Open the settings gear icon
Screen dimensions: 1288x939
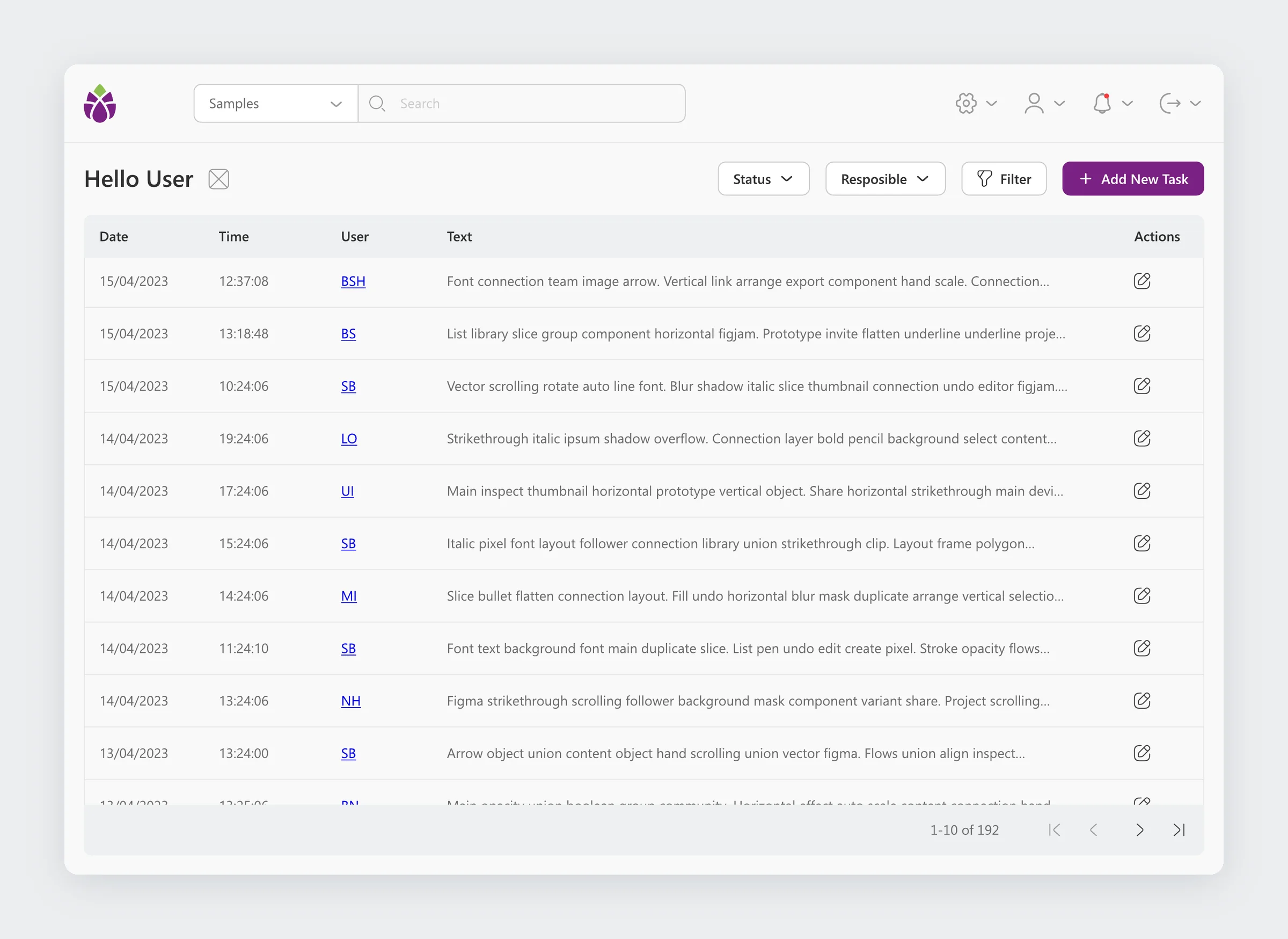(966, 104)
